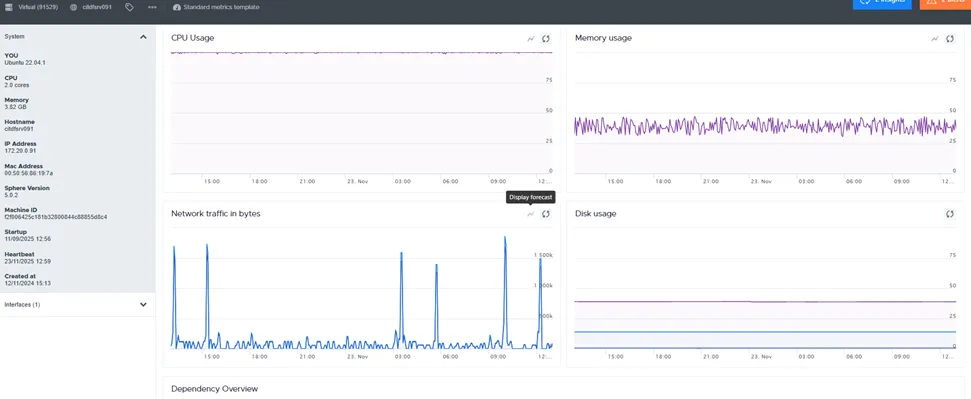971x399 pixels.
Task: Click the System panel heading
Action: (x=14, y=37)
